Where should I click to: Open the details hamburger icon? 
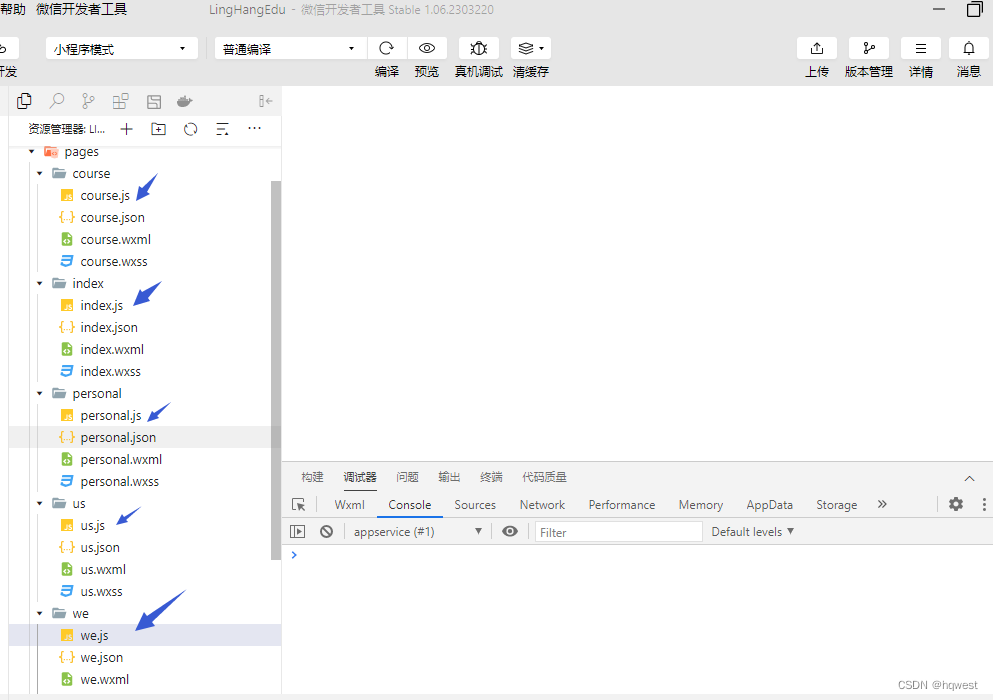coord(921,48)
